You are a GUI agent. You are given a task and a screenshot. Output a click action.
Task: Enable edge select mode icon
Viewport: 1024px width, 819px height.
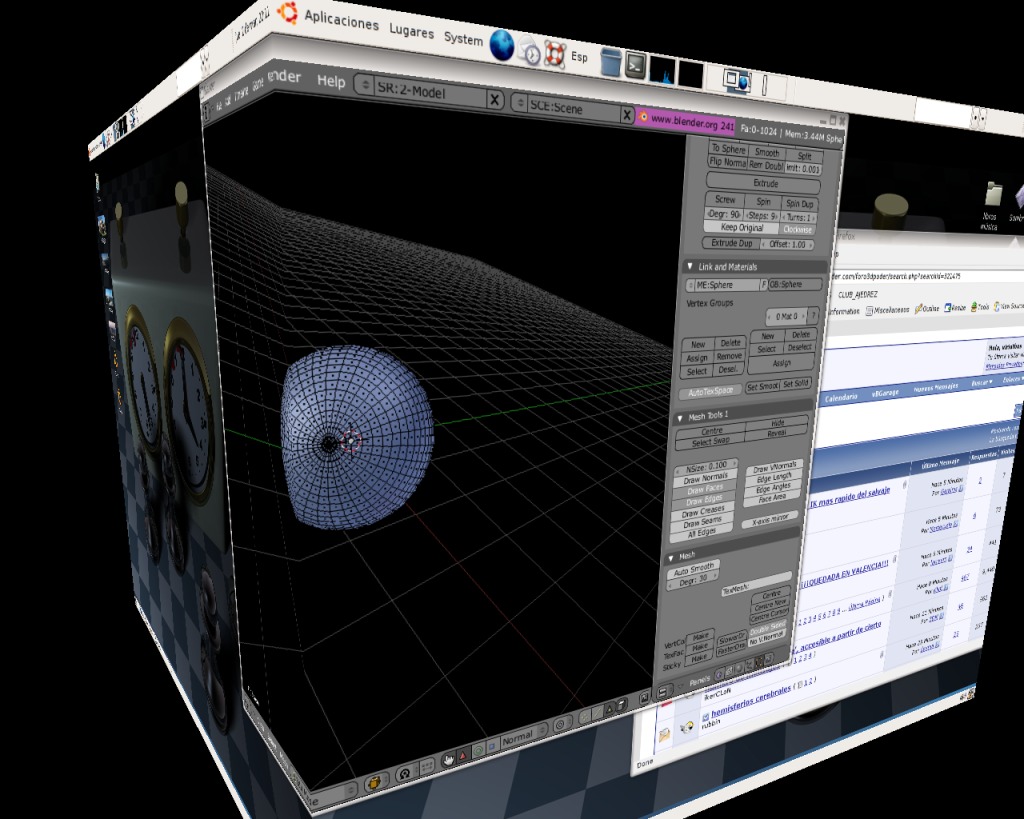[598, 713]
